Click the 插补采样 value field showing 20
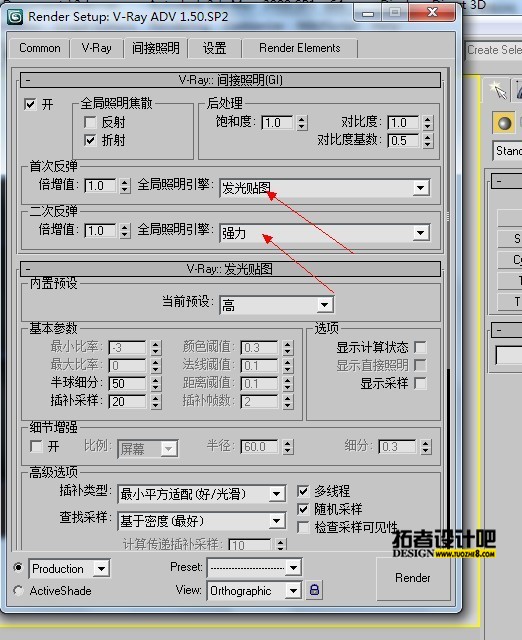This screenshot has height=640, width=522. (x=127, y=401)
